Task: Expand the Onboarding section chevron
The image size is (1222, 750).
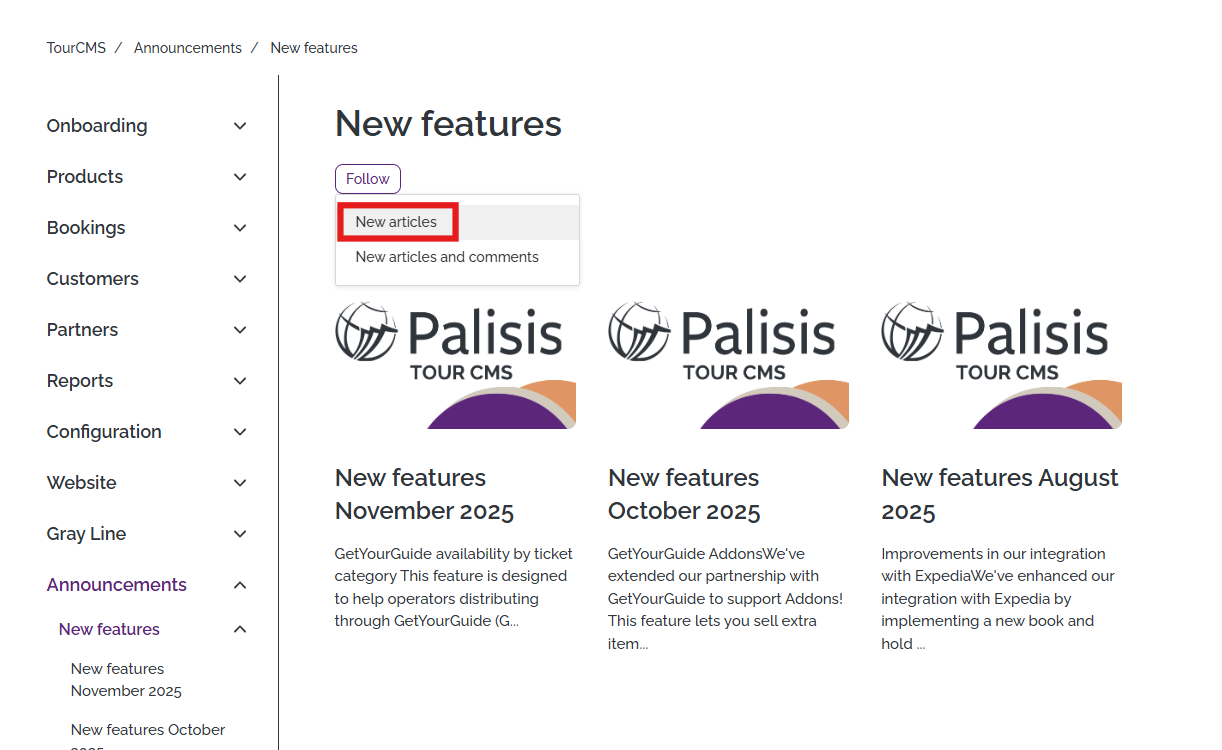Action: tap(240, 126)
